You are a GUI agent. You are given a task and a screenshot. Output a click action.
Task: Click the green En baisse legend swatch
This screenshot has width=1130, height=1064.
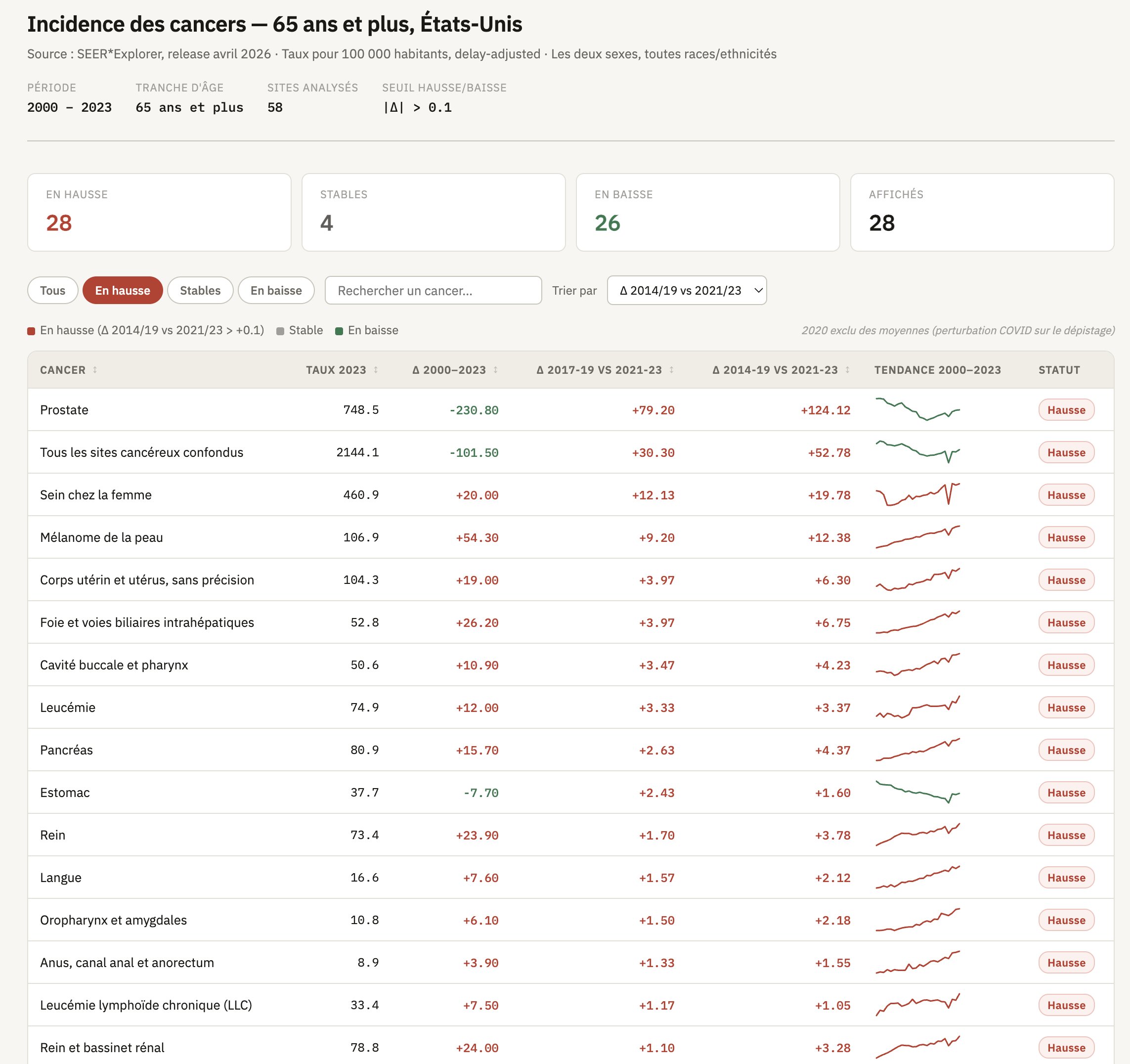click(339, 331)
